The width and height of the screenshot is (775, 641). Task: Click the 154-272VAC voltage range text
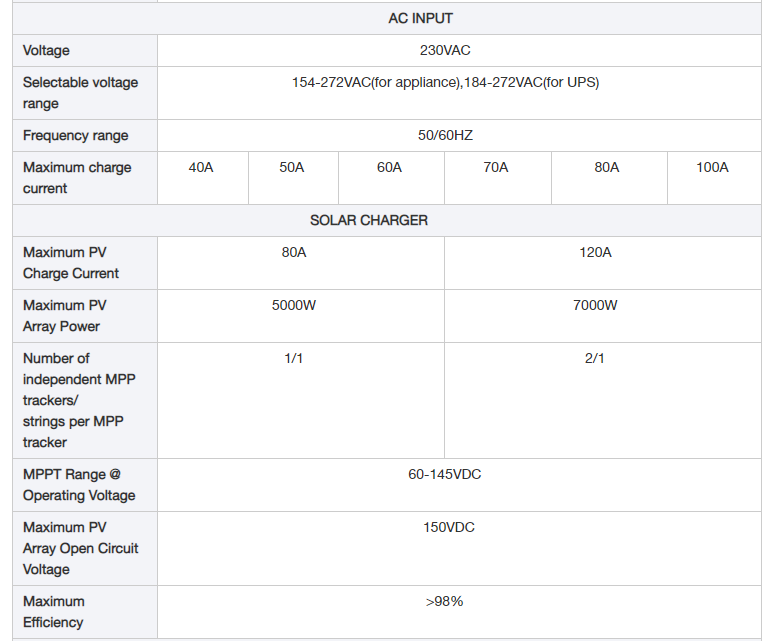[445, 82]
